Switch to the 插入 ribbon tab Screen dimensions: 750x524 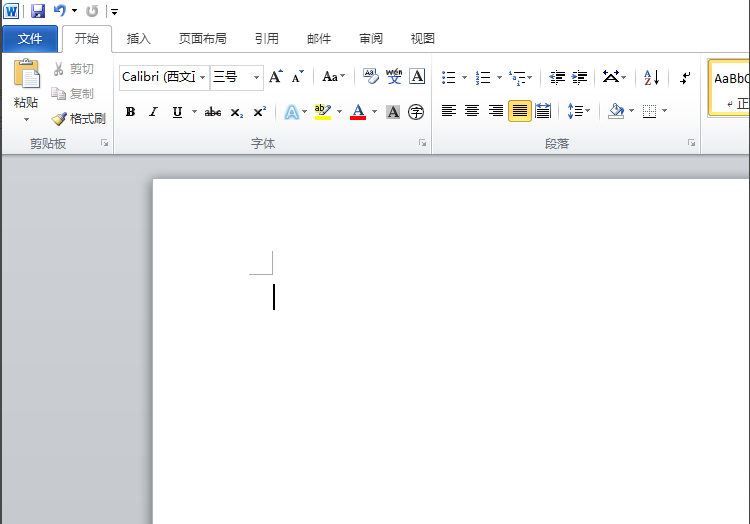(x=139, y=39)
